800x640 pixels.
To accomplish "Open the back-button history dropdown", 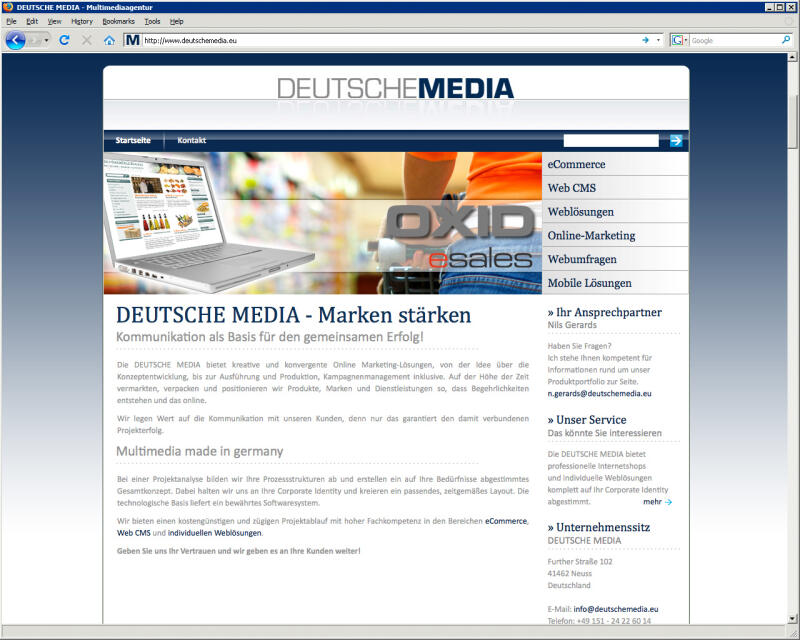I will (x=44, y=41).
